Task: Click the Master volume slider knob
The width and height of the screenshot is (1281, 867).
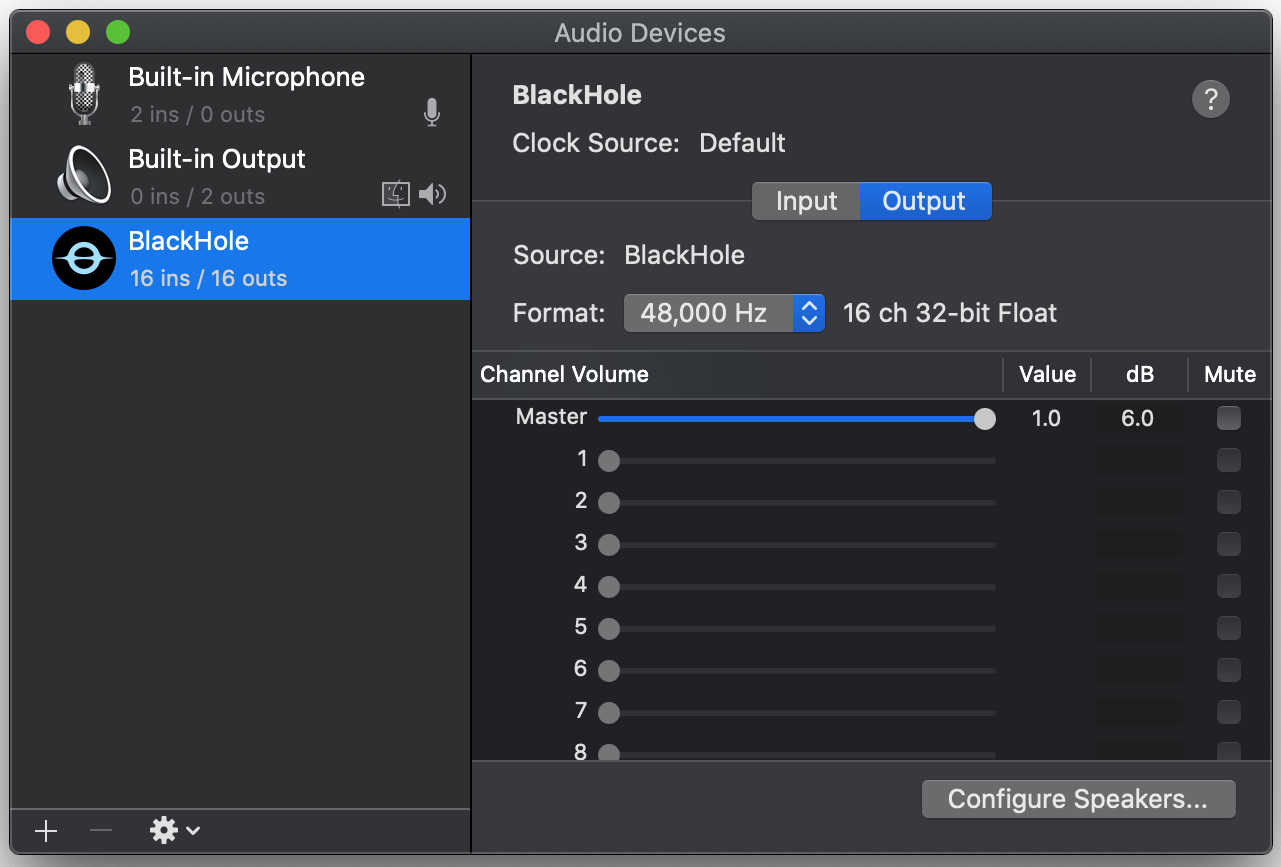Action: [985, 419]
